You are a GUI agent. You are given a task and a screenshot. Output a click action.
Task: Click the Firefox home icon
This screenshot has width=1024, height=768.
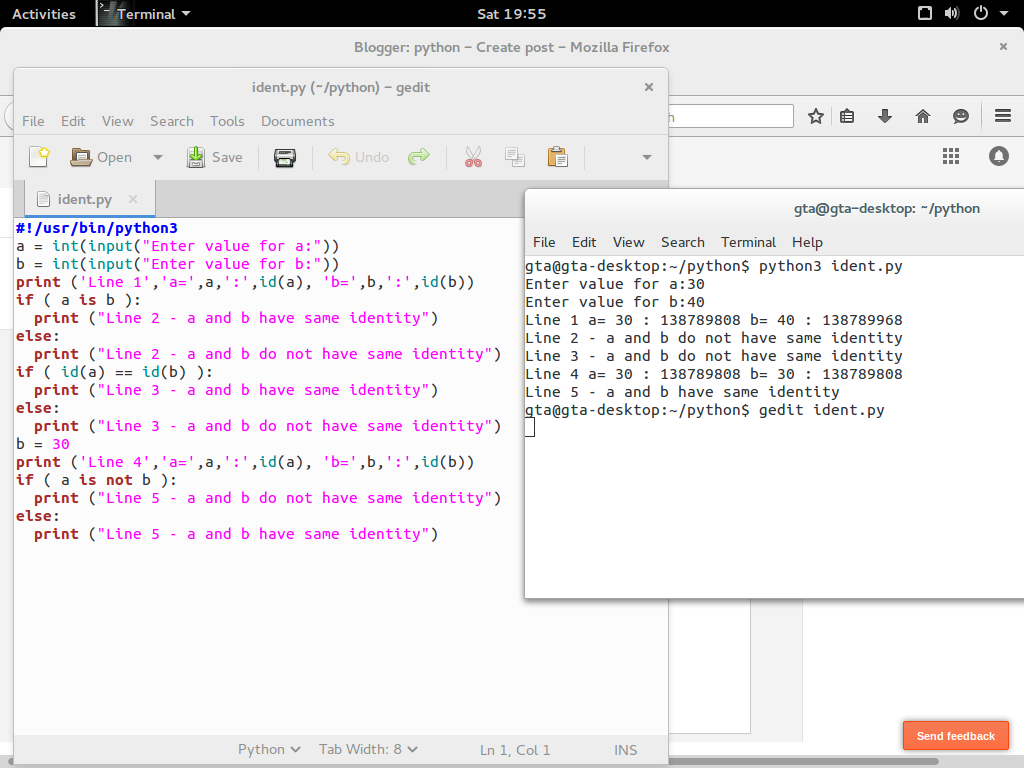923,116
